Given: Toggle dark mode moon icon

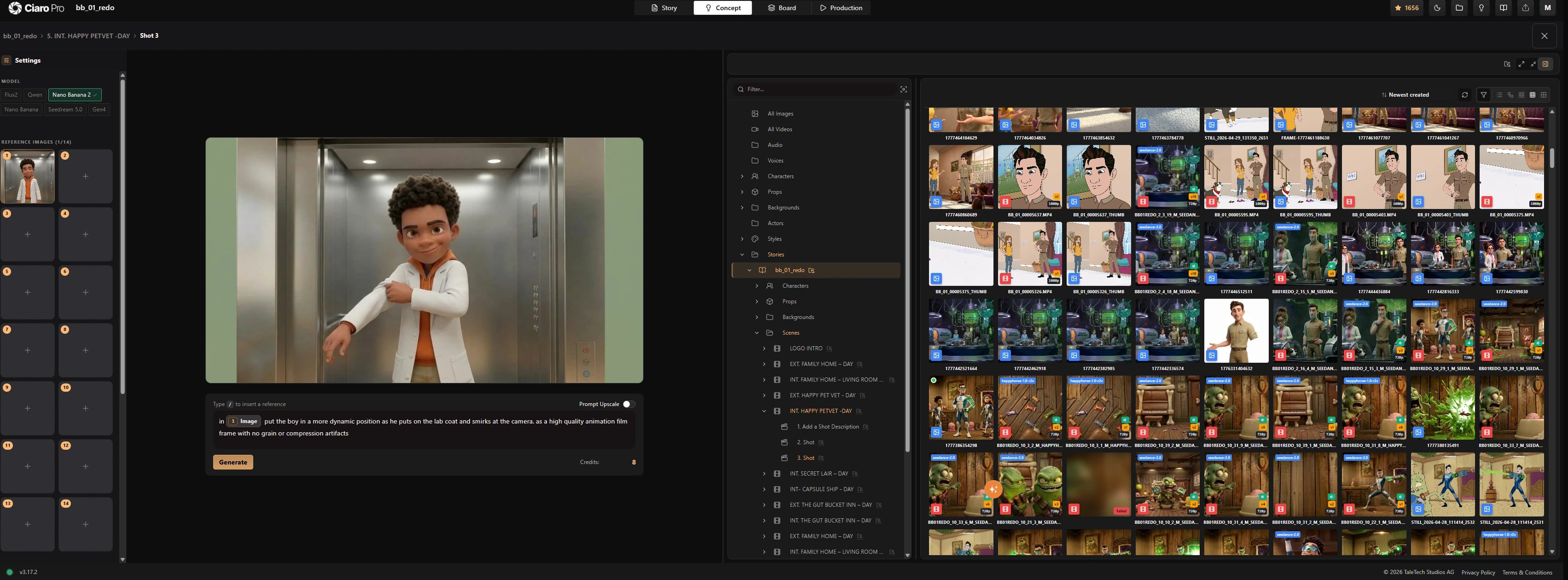Looking at the screenshot, I should click(1437, 8).
